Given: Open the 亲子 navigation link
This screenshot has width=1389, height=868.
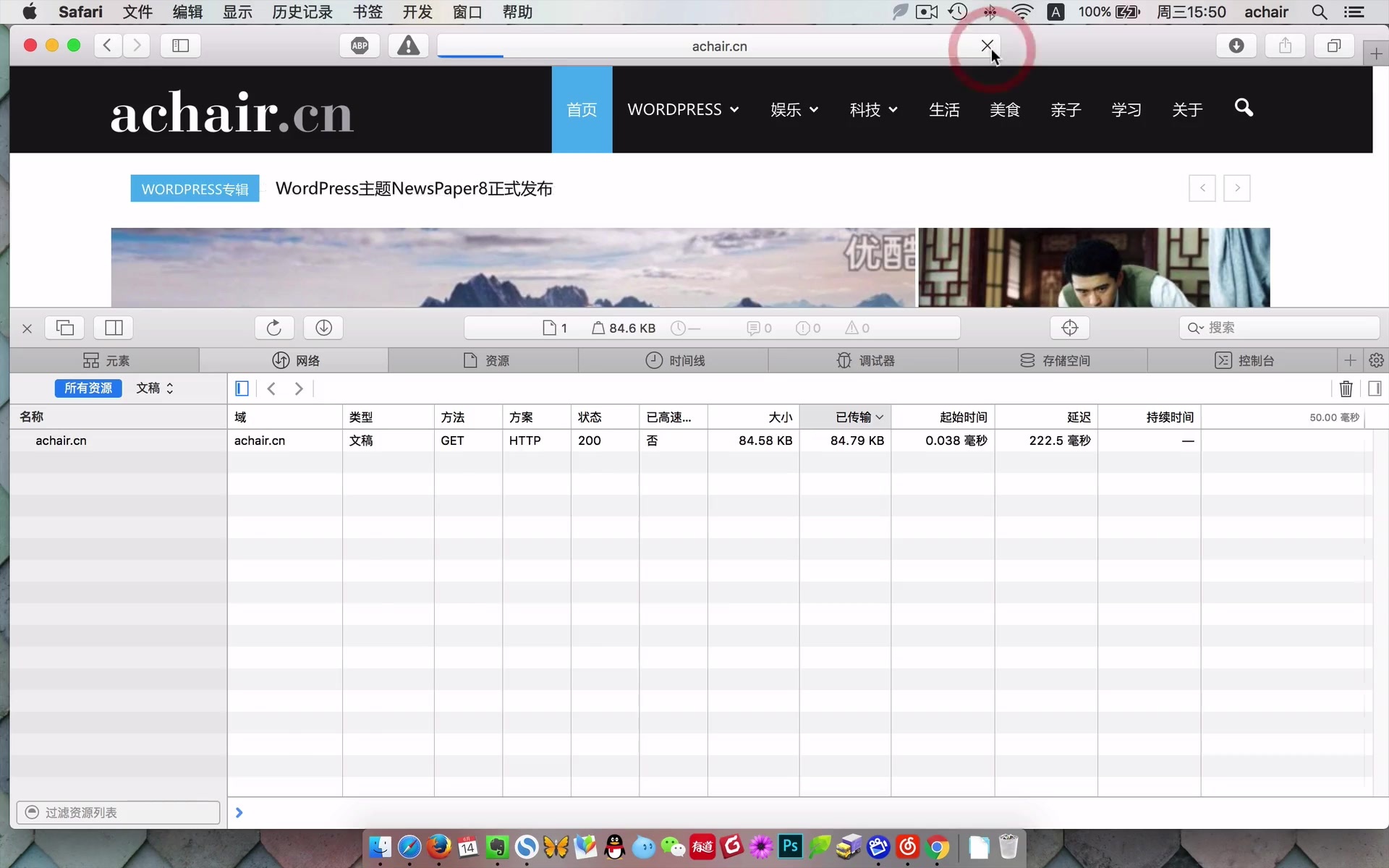Looking at the screenshot, I should tap(1066, 109).
